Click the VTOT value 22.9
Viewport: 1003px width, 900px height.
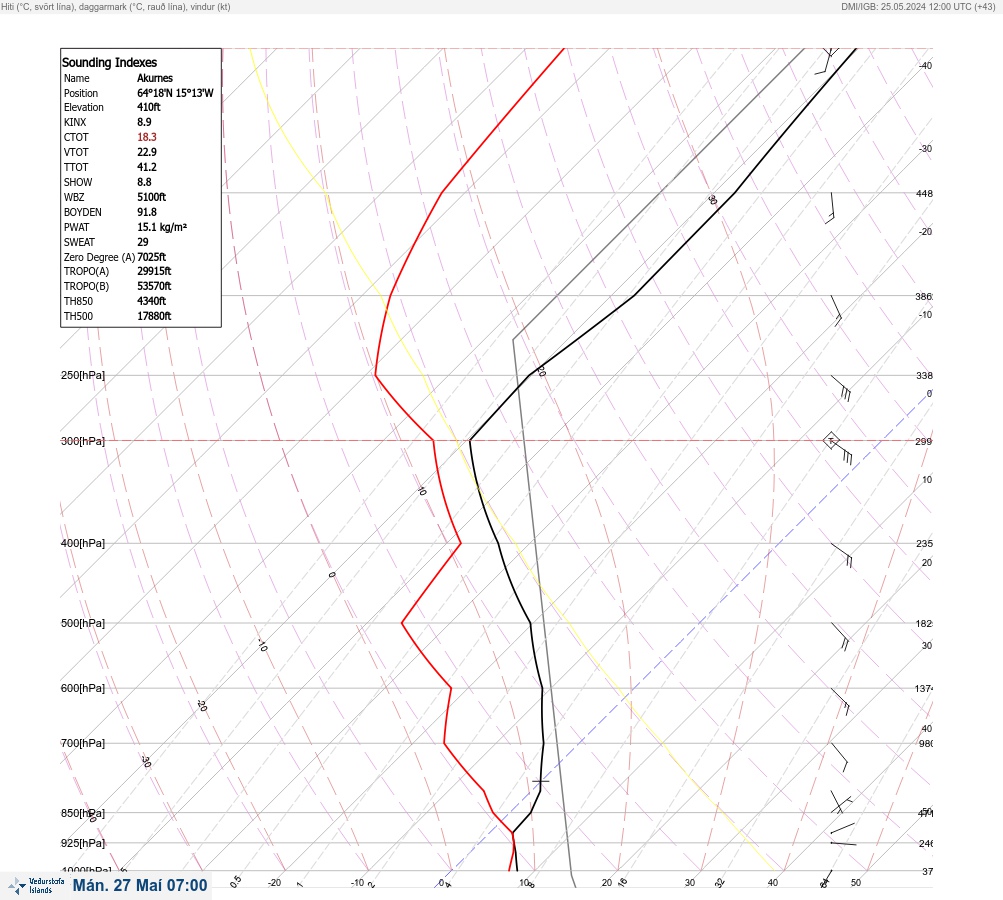tap(147, 152)
